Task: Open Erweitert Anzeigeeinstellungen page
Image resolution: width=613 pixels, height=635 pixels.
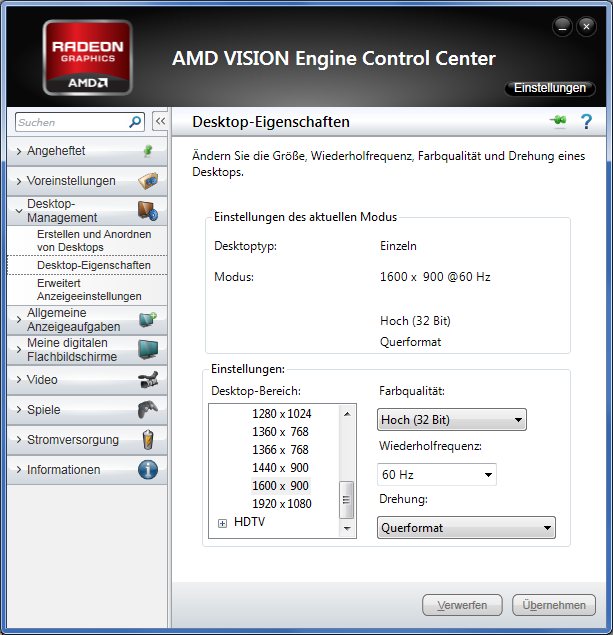Action: (x=89, y=290)
